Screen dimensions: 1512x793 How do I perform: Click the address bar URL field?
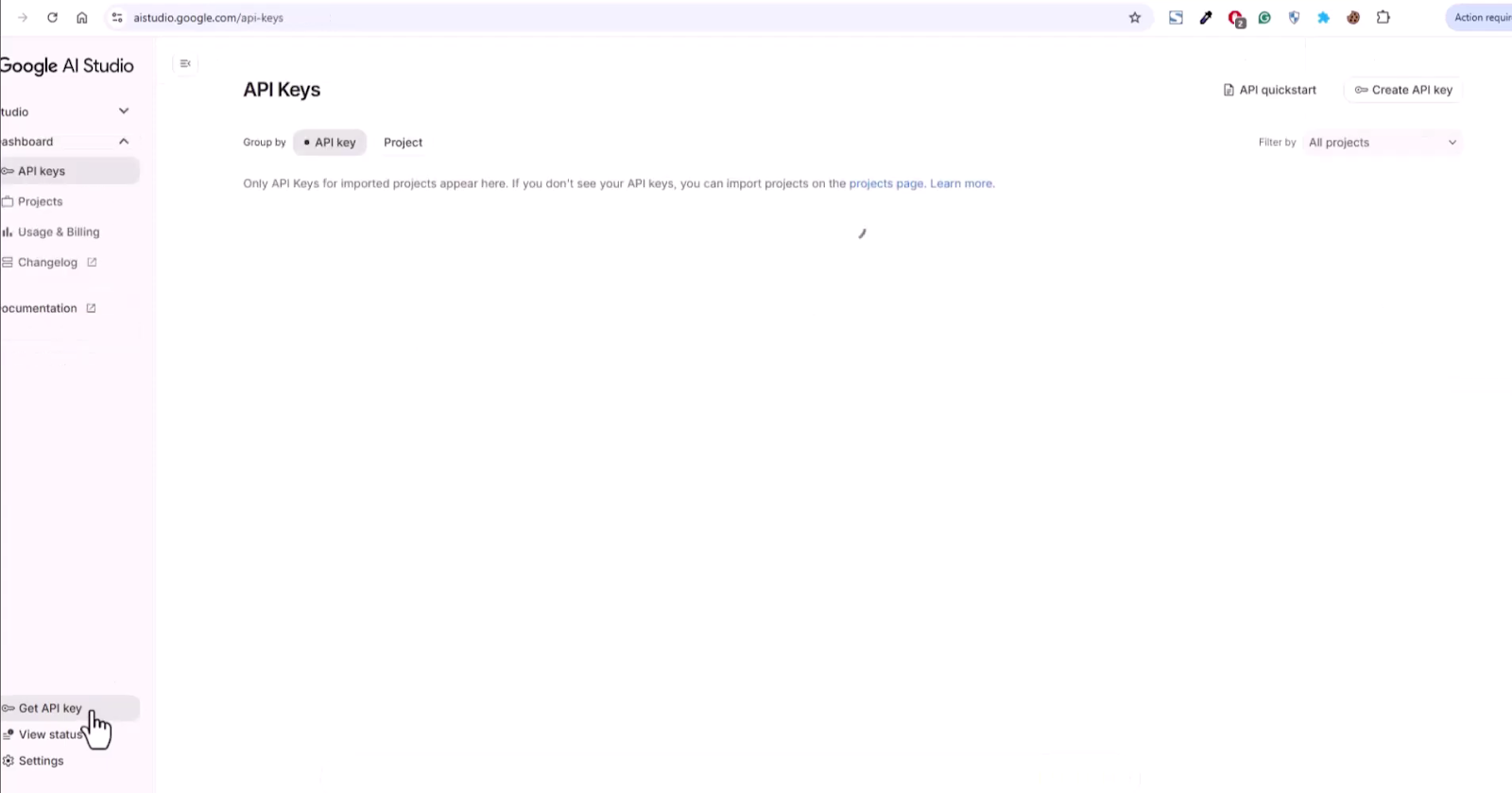click(624, 18)
